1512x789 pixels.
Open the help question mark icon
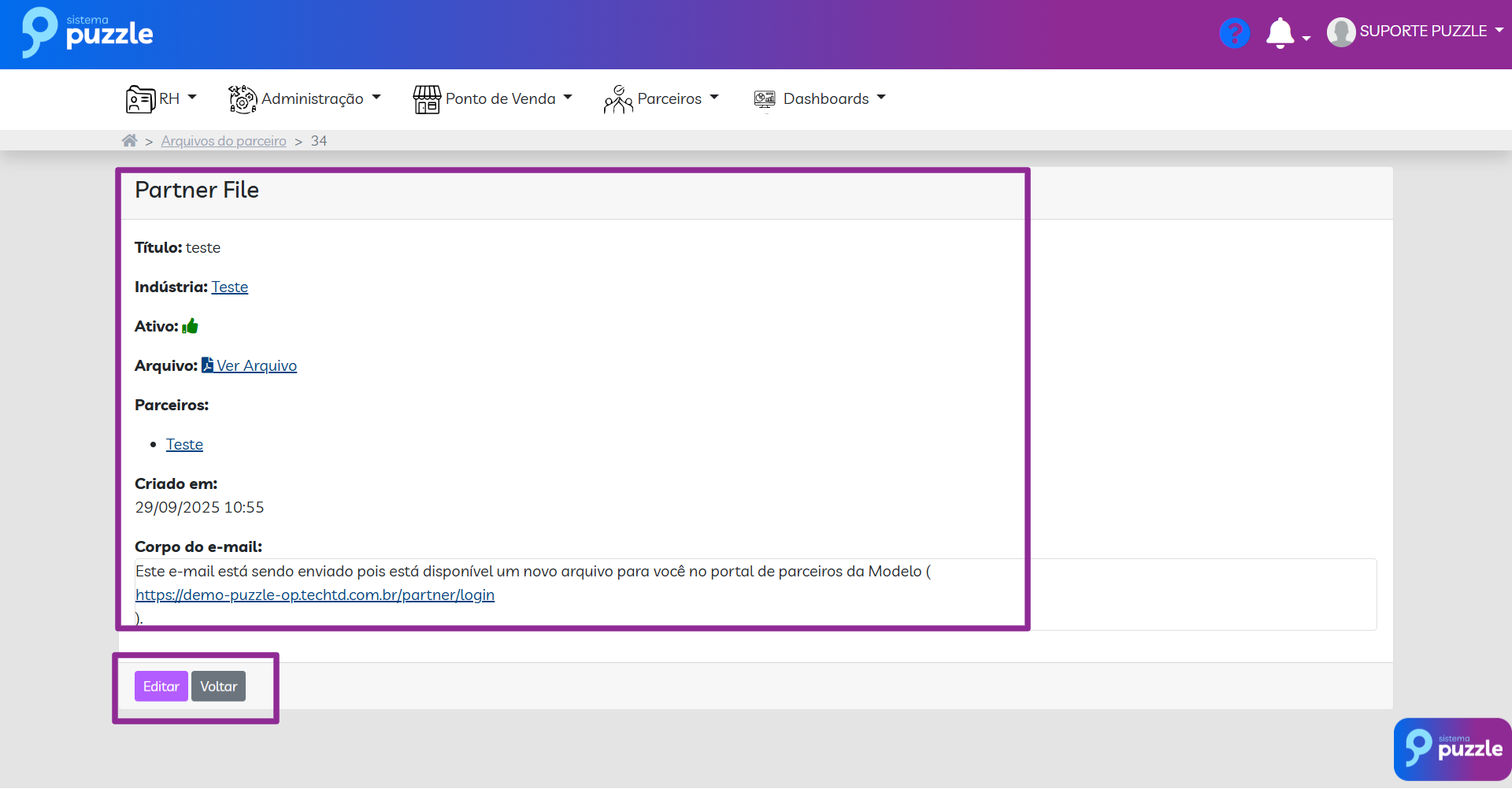pos(1234,33)
